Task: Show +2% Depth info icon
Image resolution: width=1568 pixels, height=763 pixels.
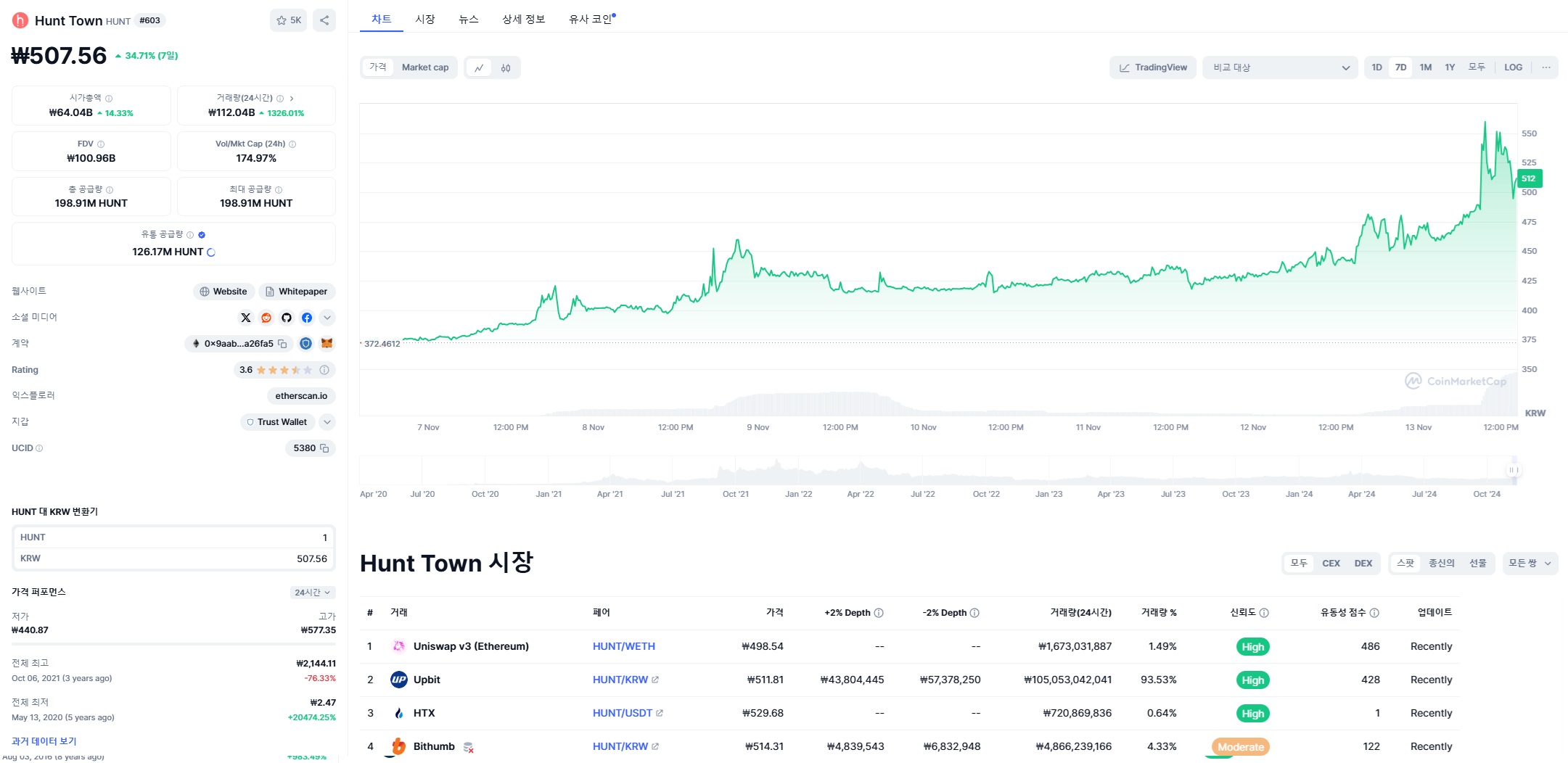Action: pyautogui.click(x=879, y=613)
